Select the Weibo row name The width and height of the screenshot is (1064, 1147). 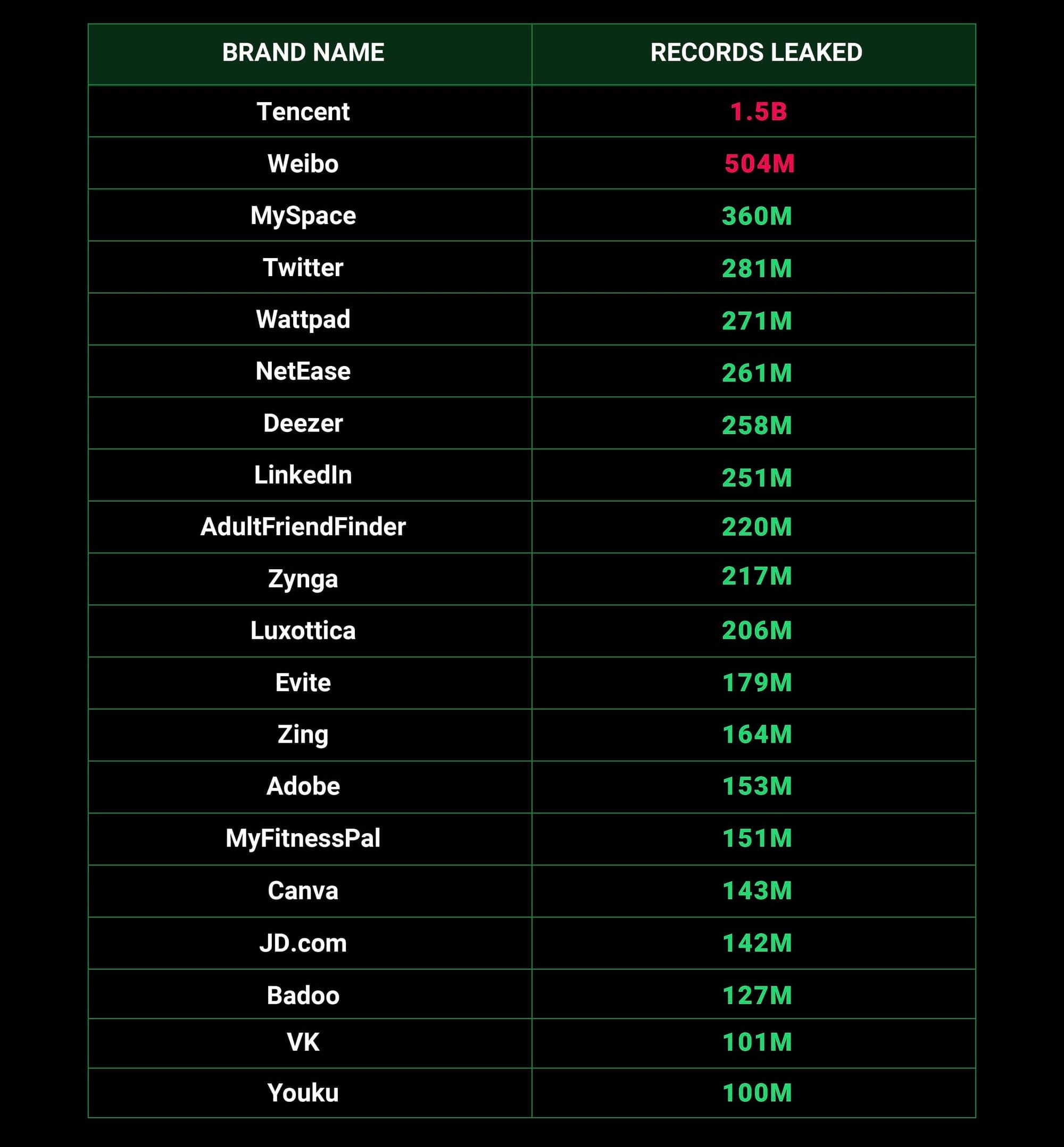[x=303, y=163]
